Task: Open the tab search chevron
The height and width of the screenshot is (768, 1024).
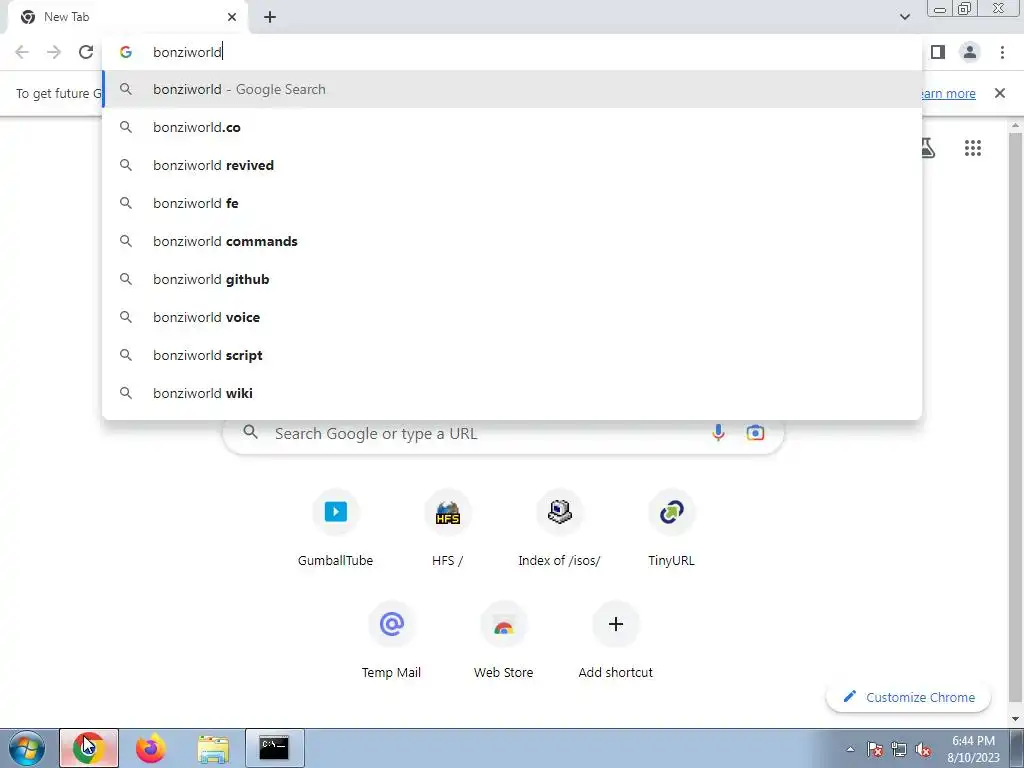Action: click(904, 17)
